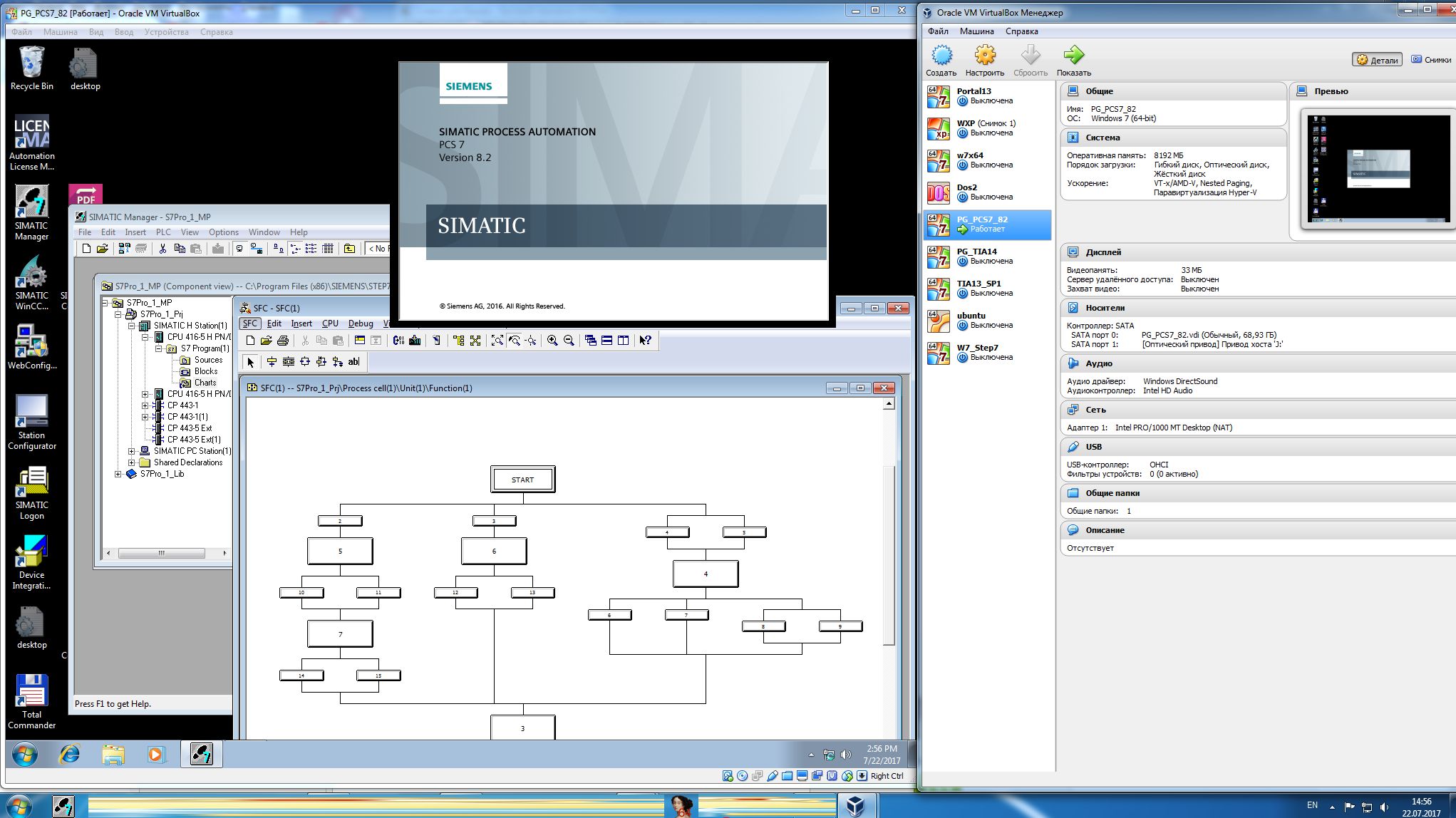Image resolution: width=1456 pixels, height=818 pixels.
Task: Click Cut scissors in SIMATIC Manager toolbar
Action: pos(162,249)
